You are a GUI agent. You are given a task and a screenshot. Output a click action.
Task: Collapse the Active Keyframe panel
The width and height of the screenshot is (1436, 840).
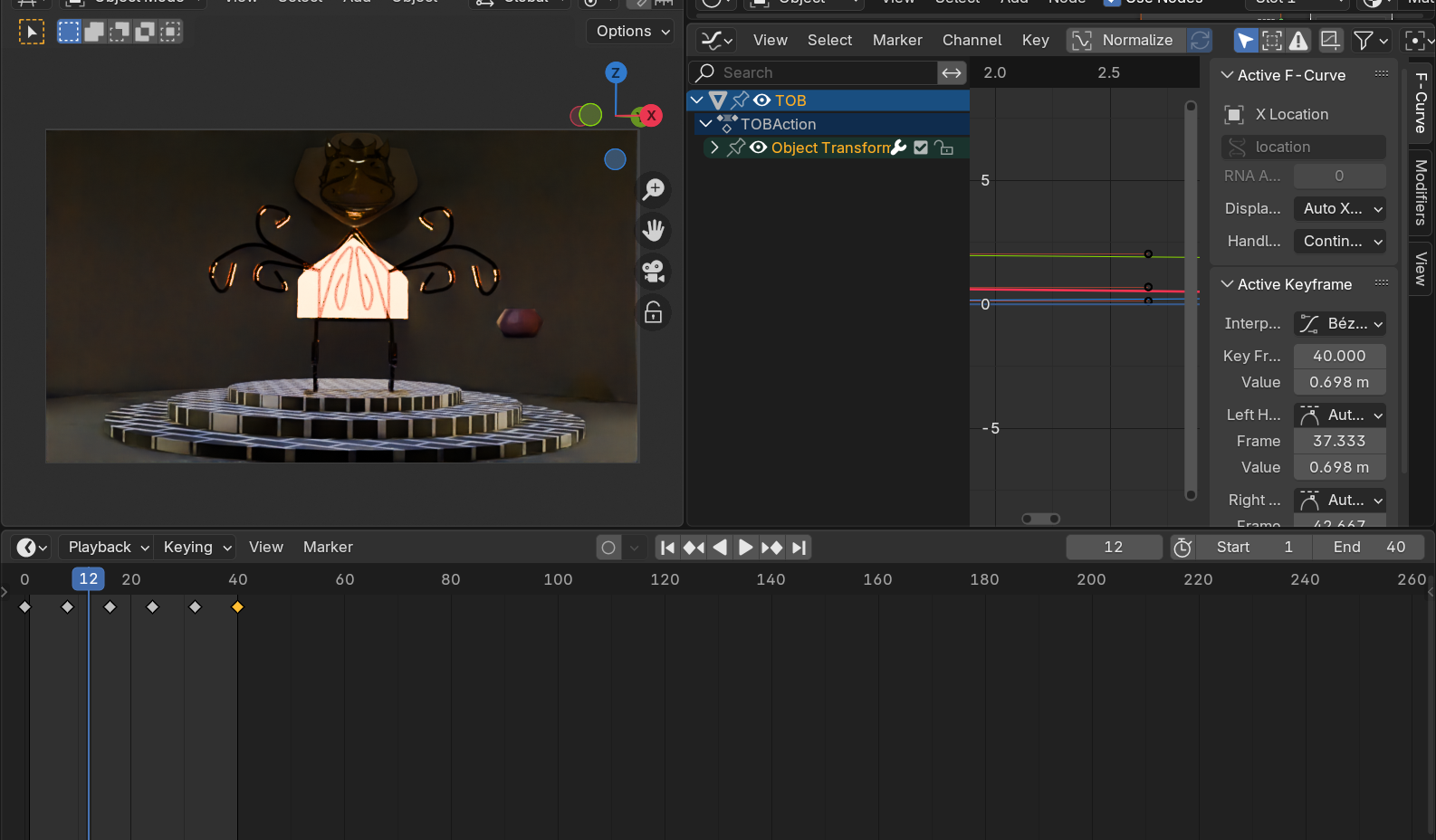pyautogui.click(x=1228, y=284)
